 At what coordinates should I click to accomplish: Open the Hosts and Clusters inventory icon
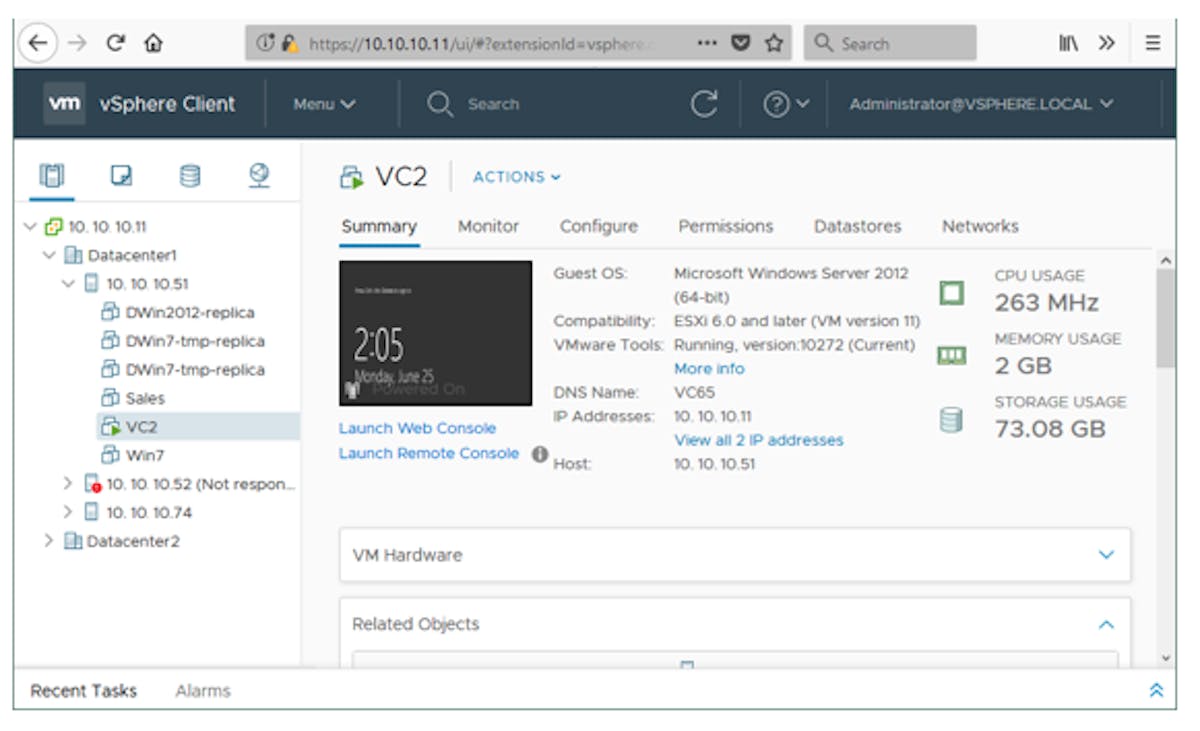click(51, 177)
